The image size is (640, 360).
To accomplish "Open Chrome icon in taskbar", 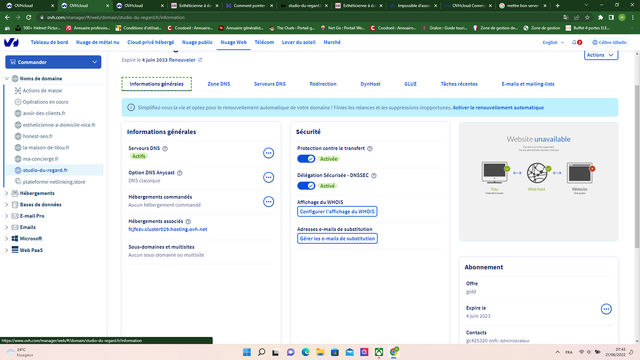I will point(394,352).
